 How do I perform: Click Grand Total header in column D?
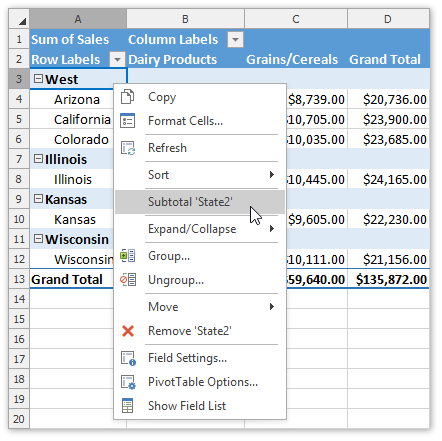pyautogui.click(x=388, y=59)
